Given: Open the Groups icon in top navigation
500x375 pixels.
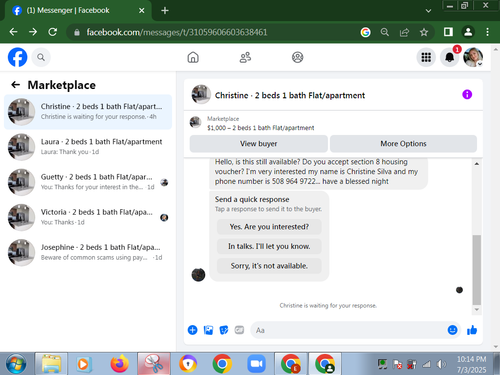Looking at the screenshot, I should click(x=297, y=57).
